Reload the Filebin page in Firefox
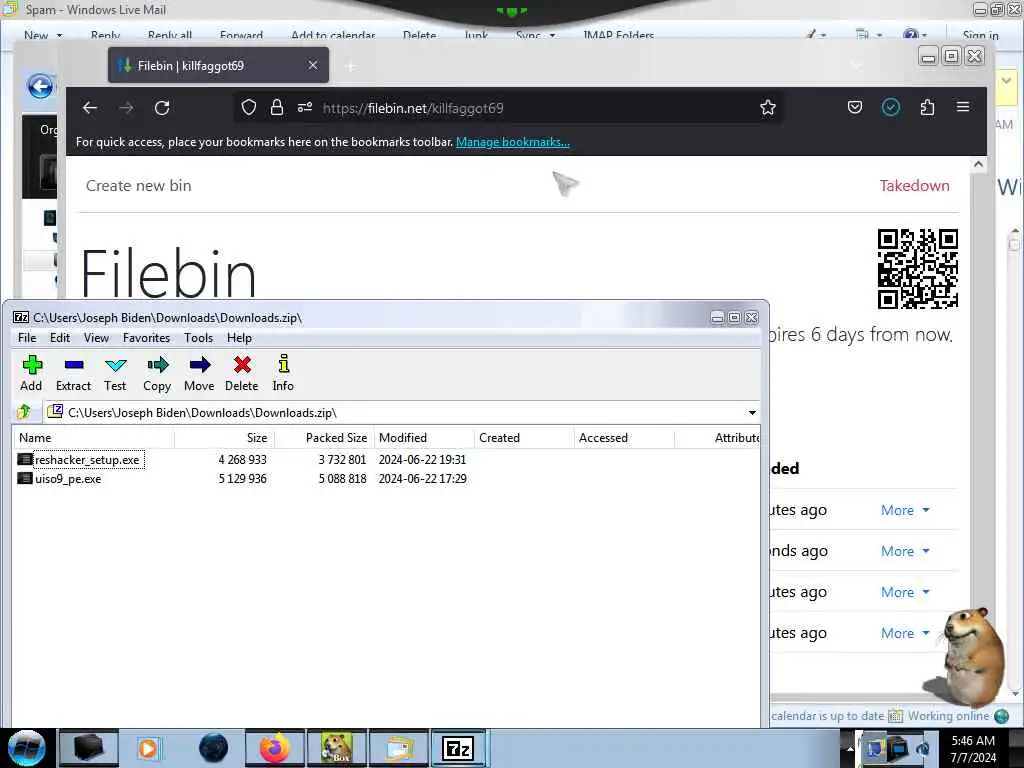Screen dimensions: 1024x768 (x=162, y=108)
